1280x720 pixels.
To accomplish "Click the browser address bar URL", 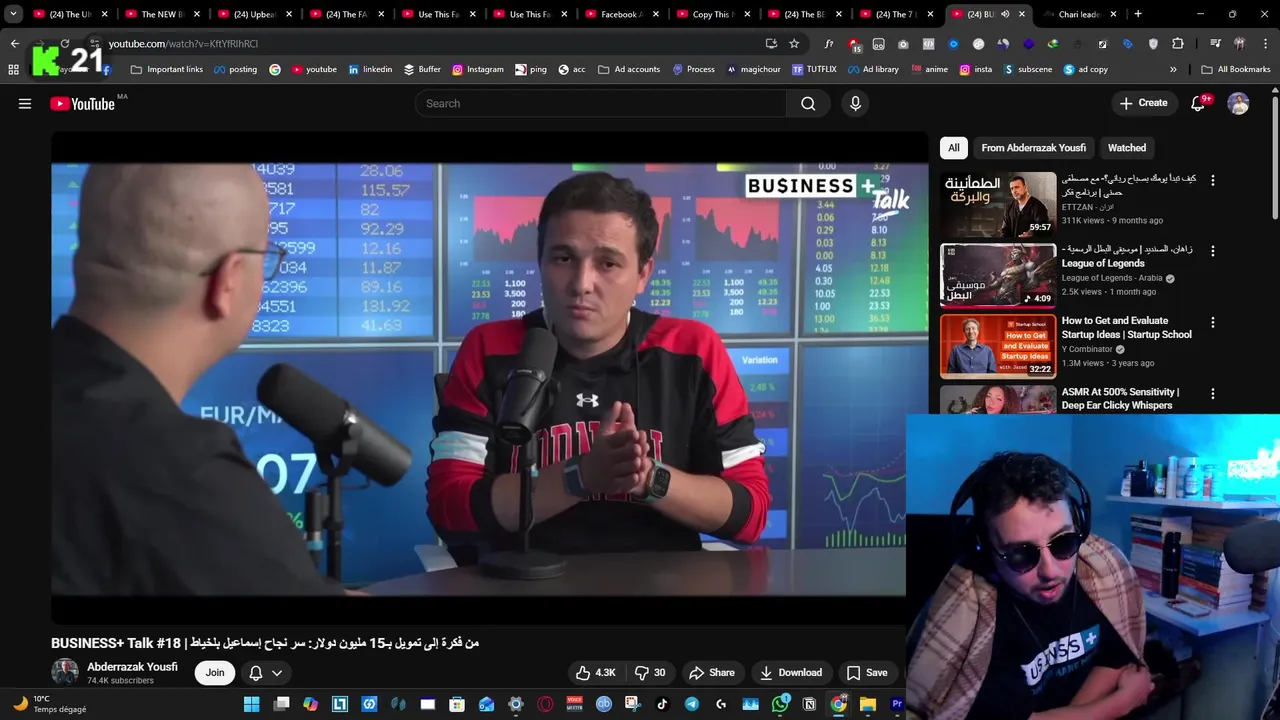I will [x=183, y=44].
